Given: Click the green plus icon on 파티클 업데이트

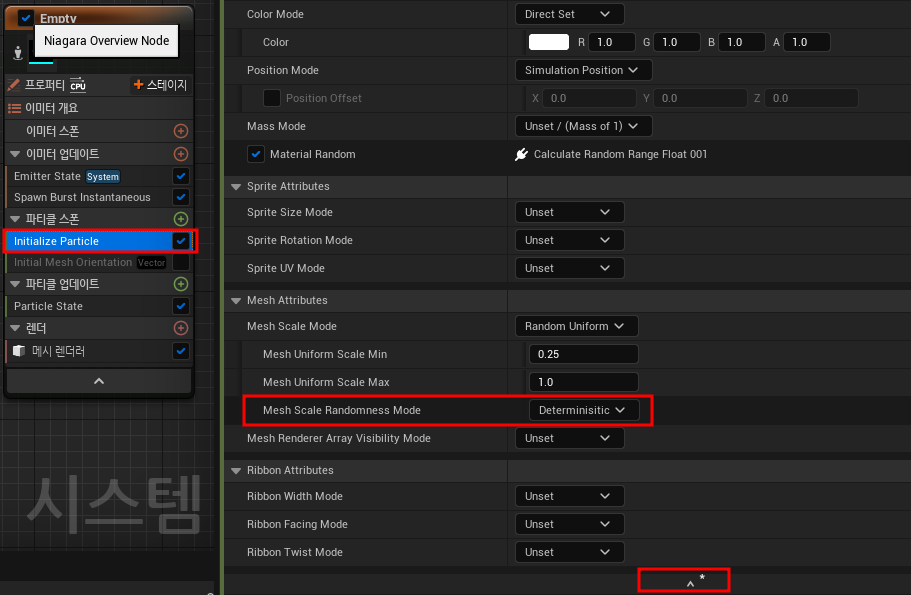Looking at the screenshot, I should (181, 284).
